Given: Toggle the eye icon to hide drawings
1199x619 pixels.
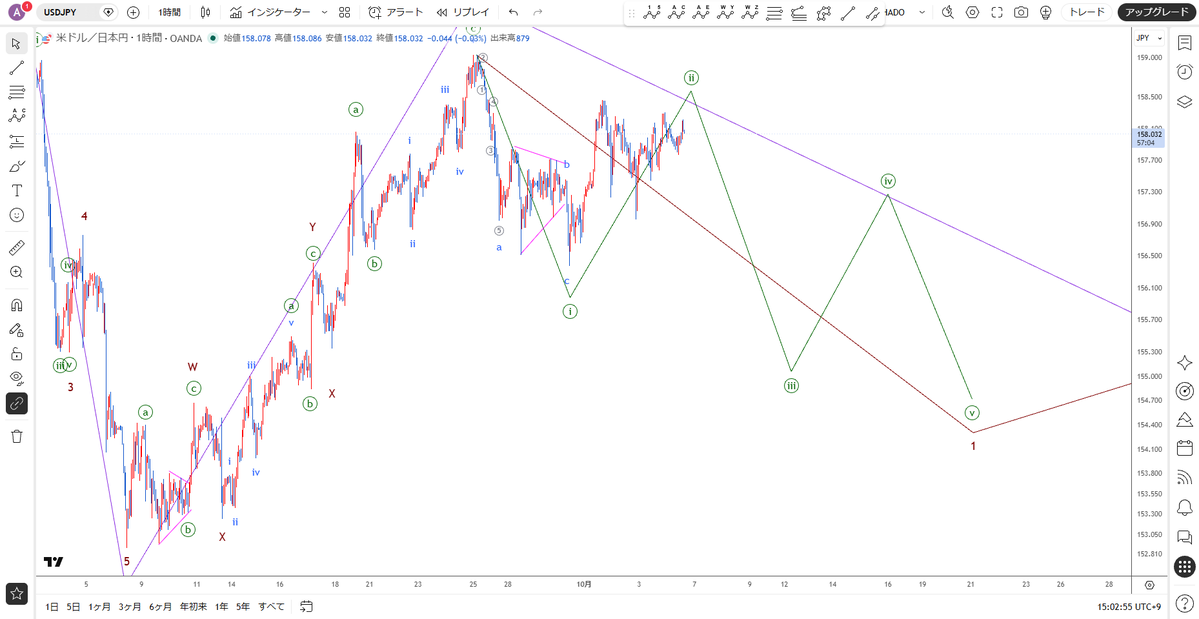Looking at the screenshot, I should 16,378.
